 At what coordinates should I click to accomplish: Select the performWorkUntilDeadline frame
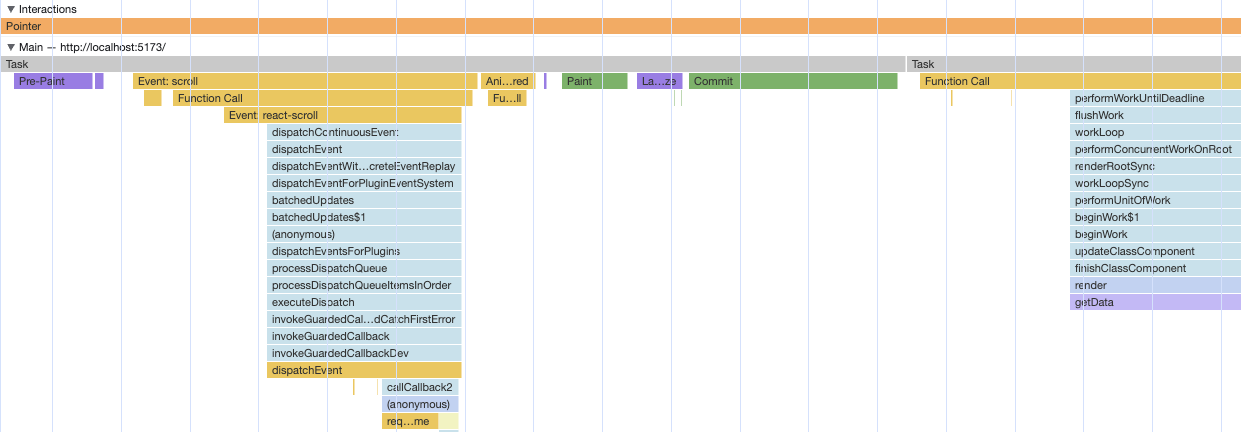[1155, 98]
